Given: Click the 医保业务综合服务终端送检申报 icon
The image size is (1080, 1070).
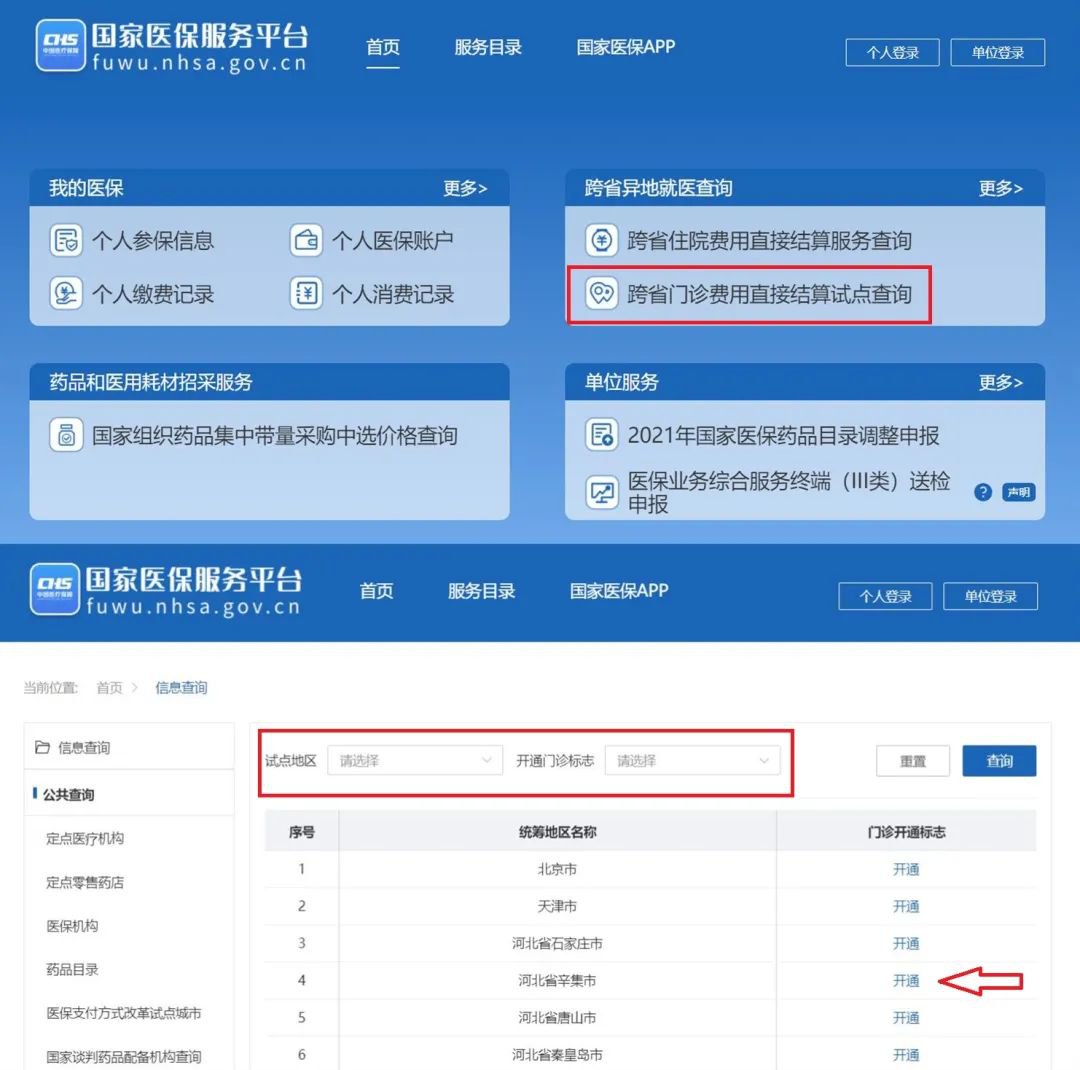Looking at the screenshot, I should [601, 493].
